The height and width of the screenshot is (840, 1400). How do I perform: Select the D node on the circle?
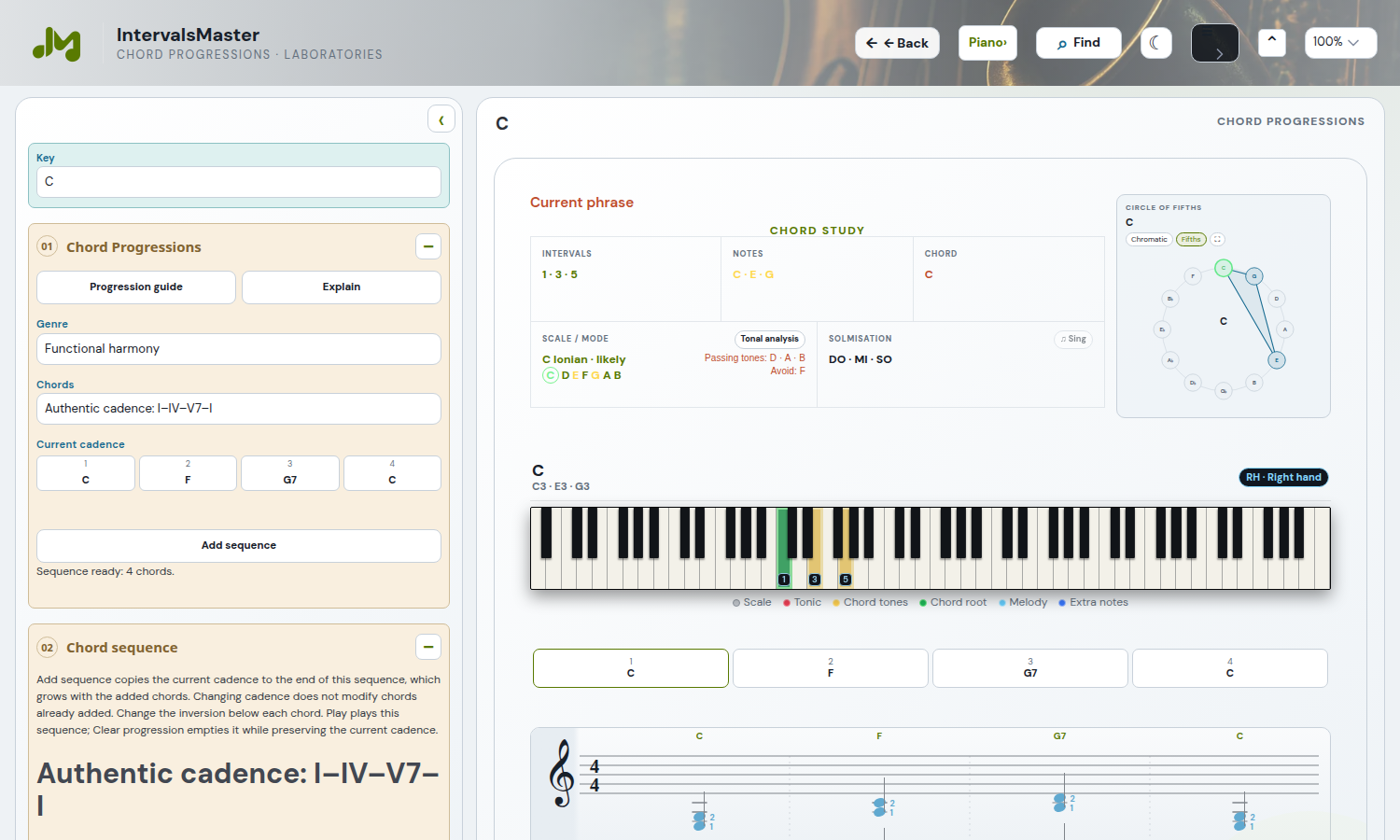[x=1277, y=299]
